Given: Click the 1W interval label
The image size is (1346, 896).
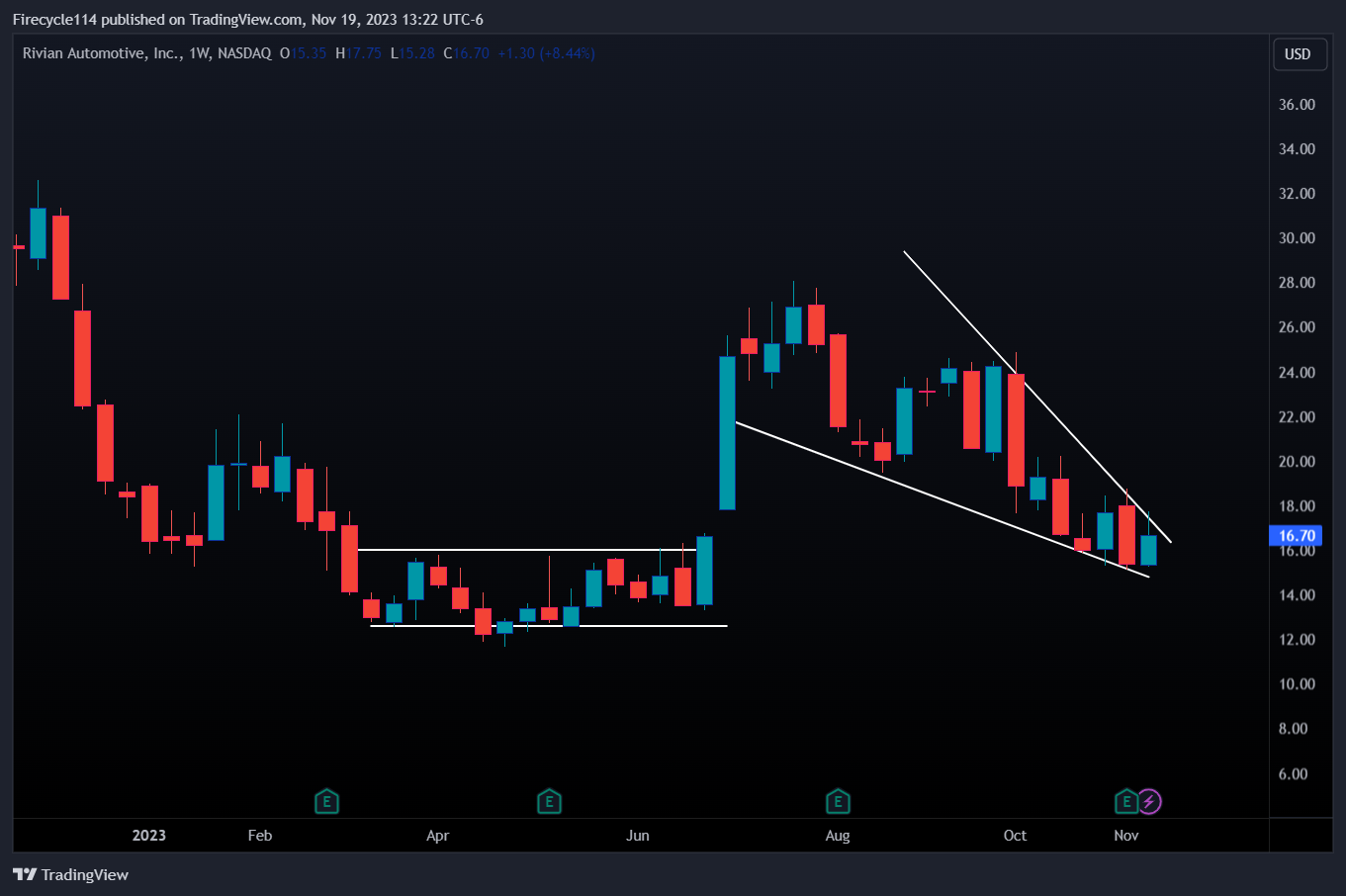Looking at the screenshot, I should 200,53.
